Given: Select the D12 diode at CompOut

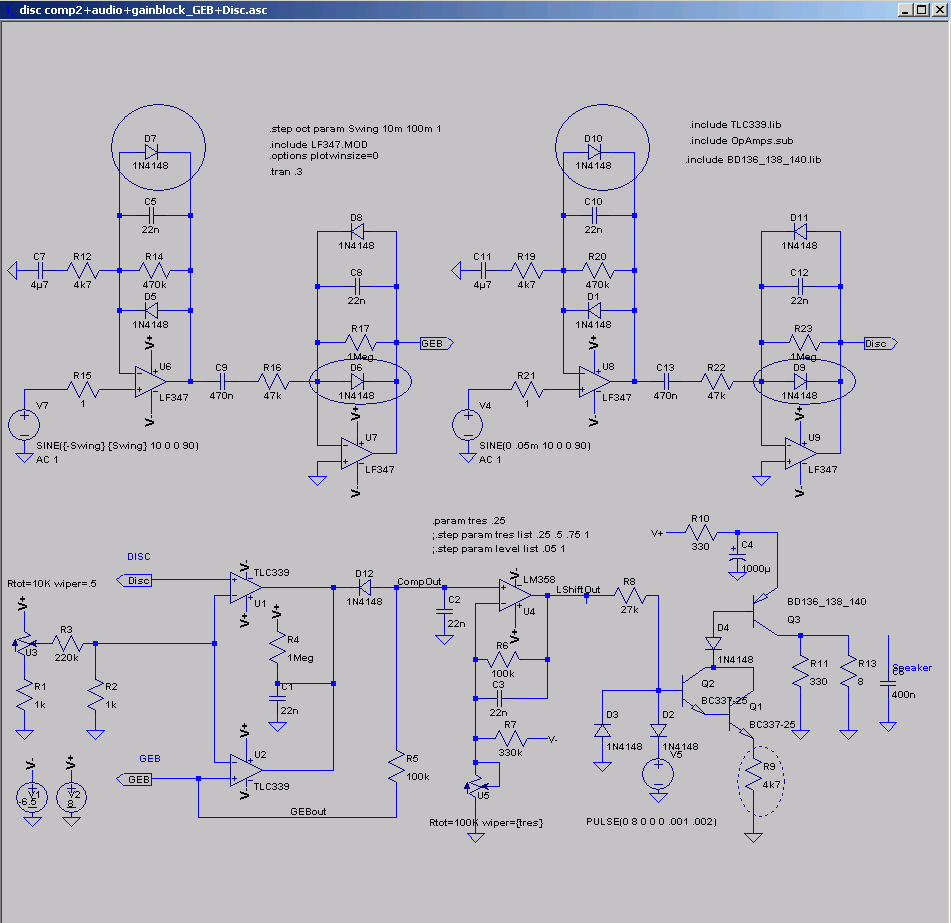Looking at the screenshot, I should (x=365, y=587).
